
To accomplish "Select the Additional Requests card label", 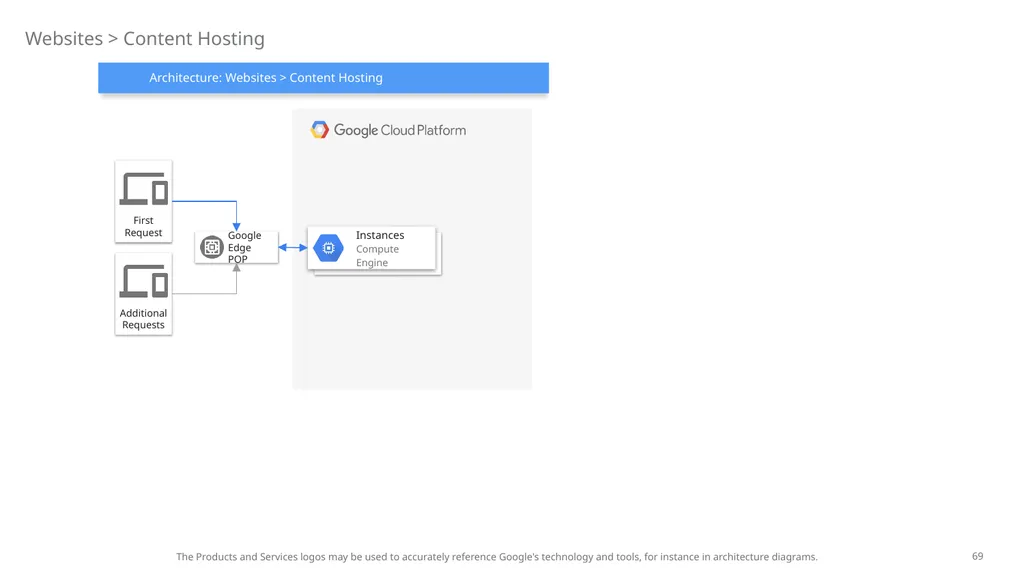I will click(x=143, y=319).
